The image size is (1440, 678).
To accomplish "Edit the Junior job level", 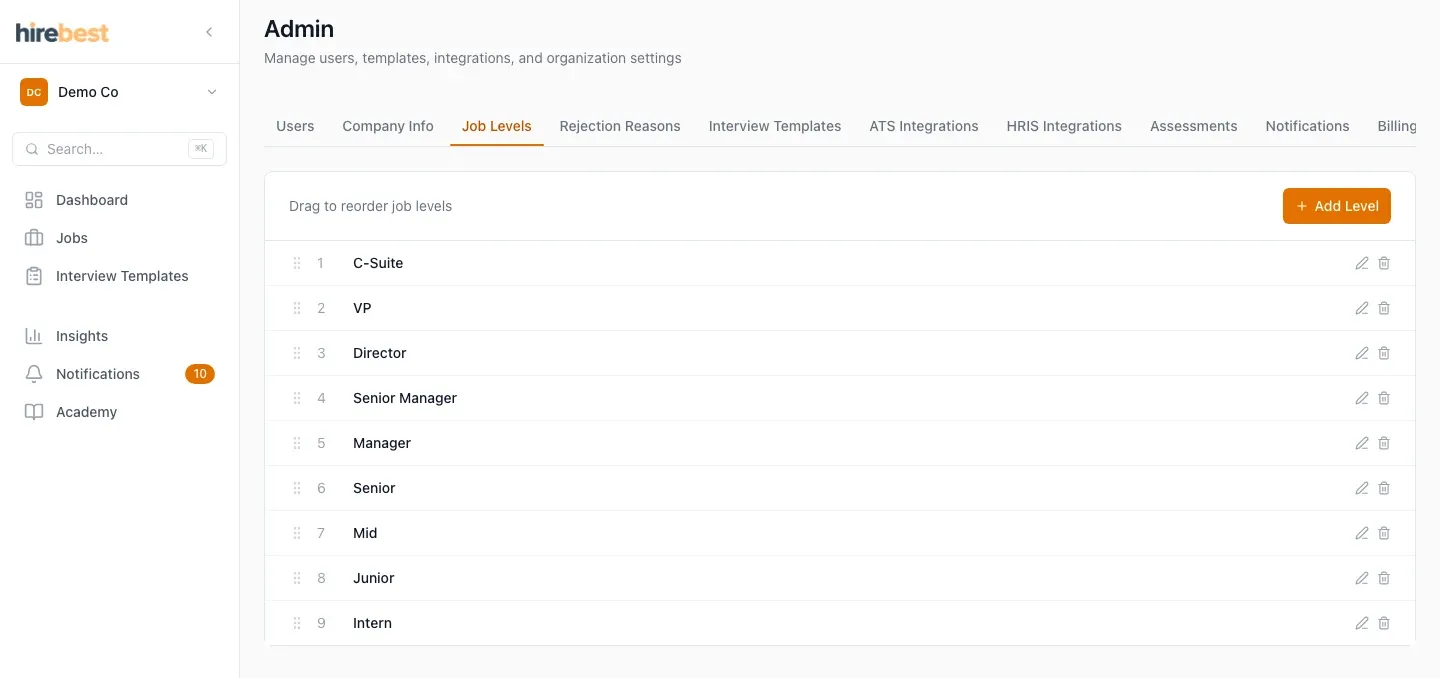I will (x=1361, y=578).
